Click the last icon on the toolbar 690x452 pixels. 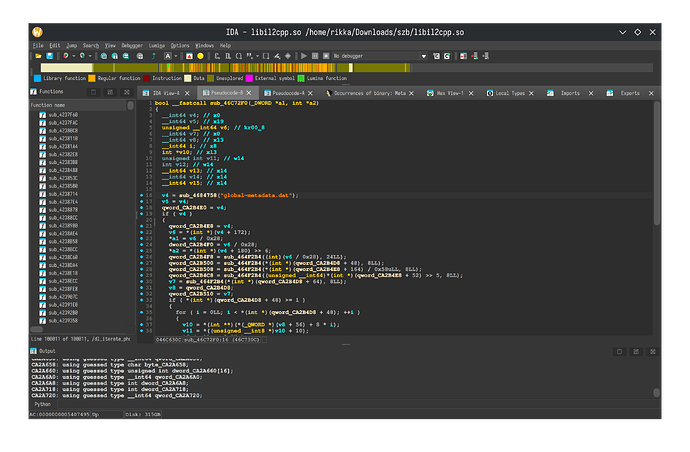[x=485, y=56]
